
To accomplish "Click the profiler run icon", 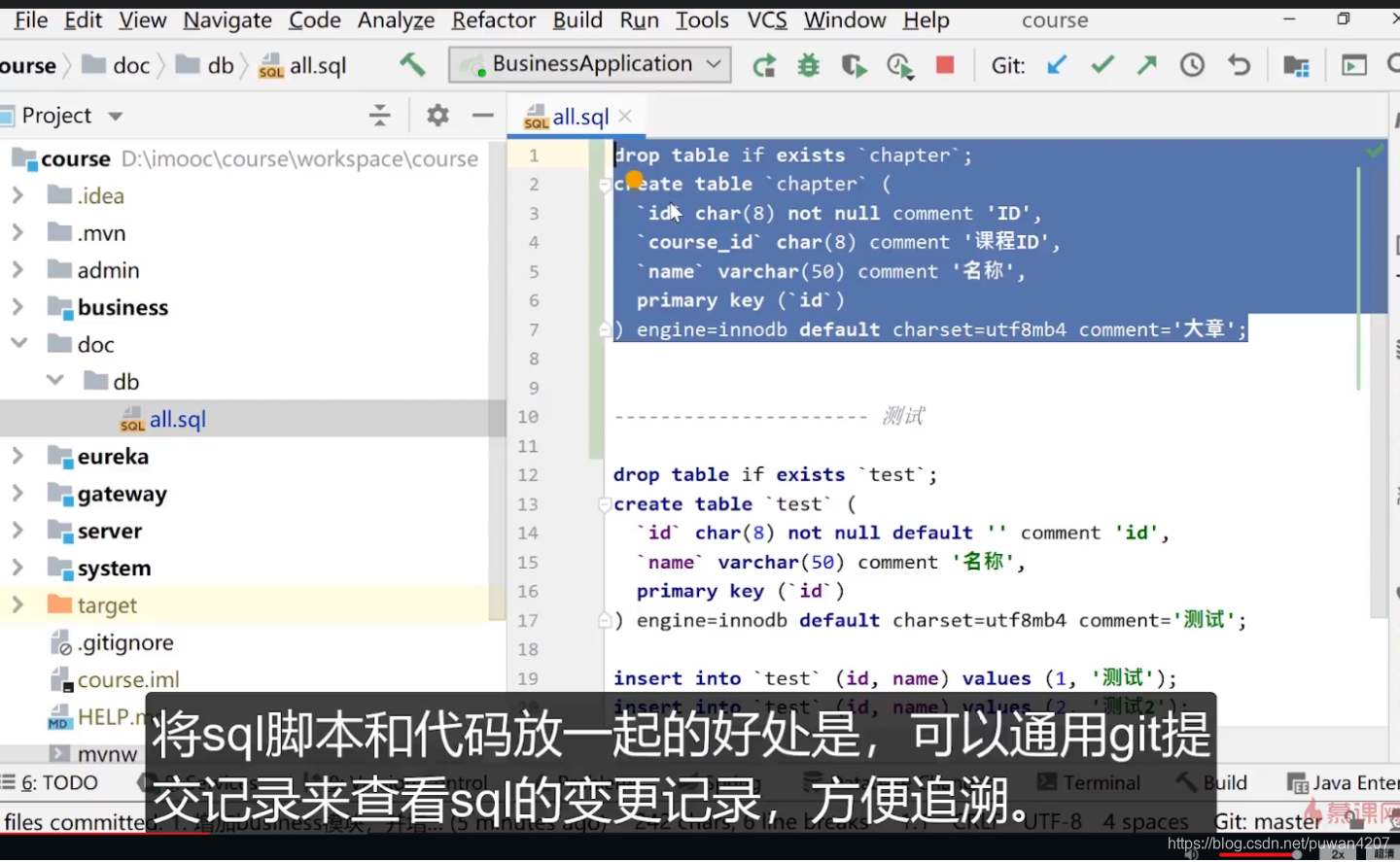I will point(900,65).
